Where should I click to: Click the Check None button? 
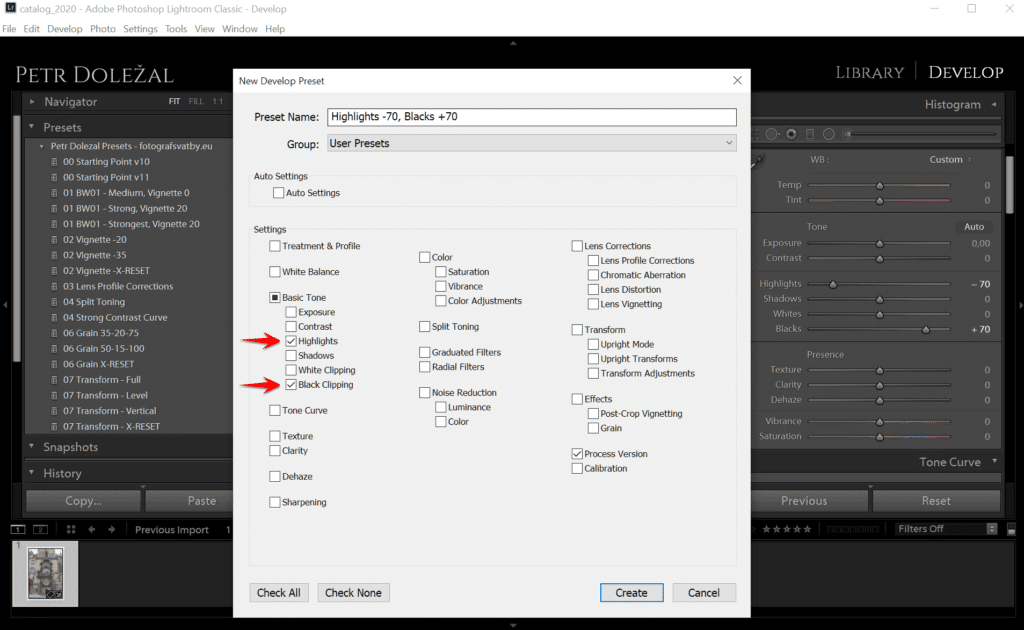353,592
